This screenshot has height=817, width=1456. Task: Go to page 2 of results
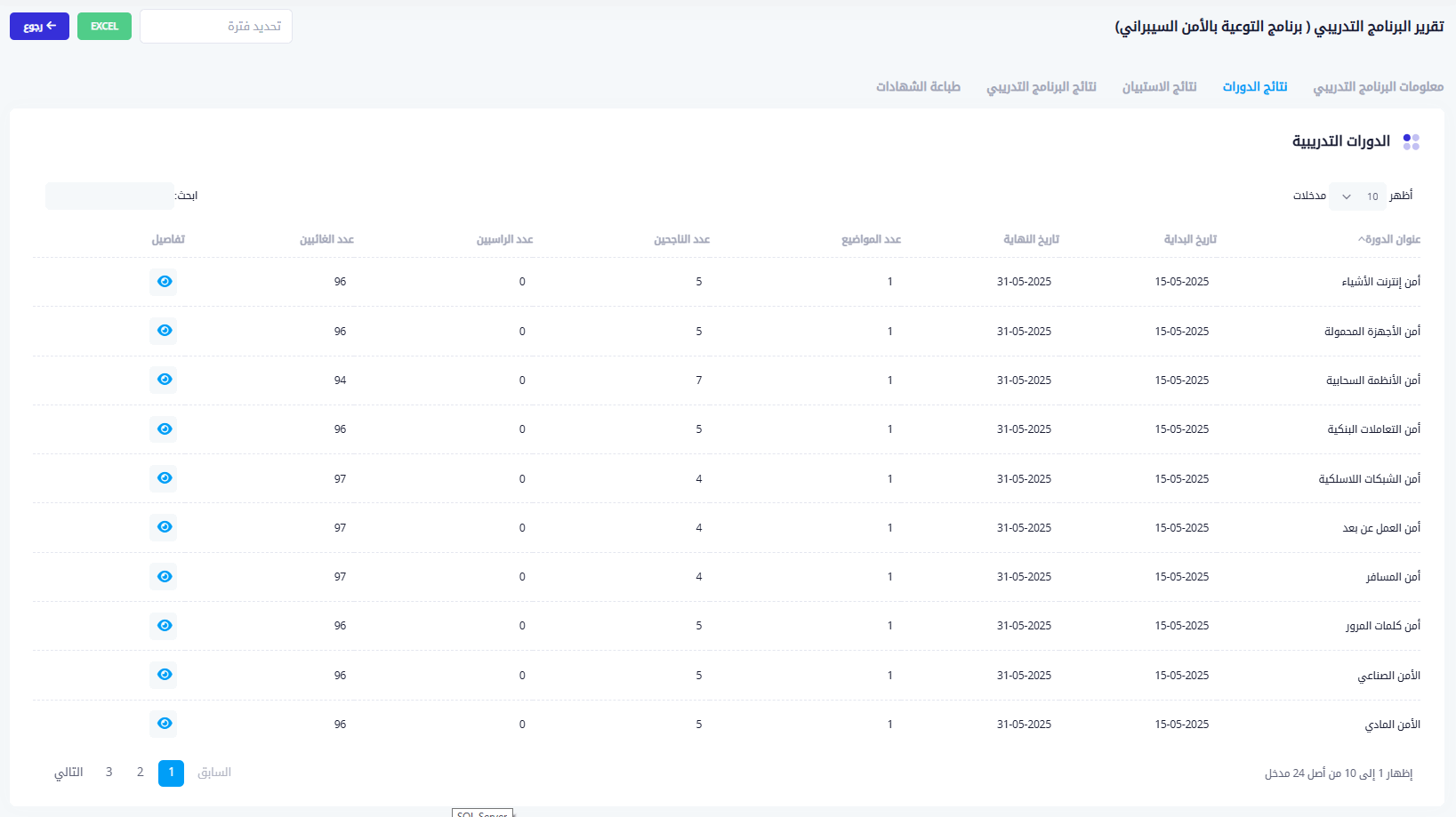(140, 773)
